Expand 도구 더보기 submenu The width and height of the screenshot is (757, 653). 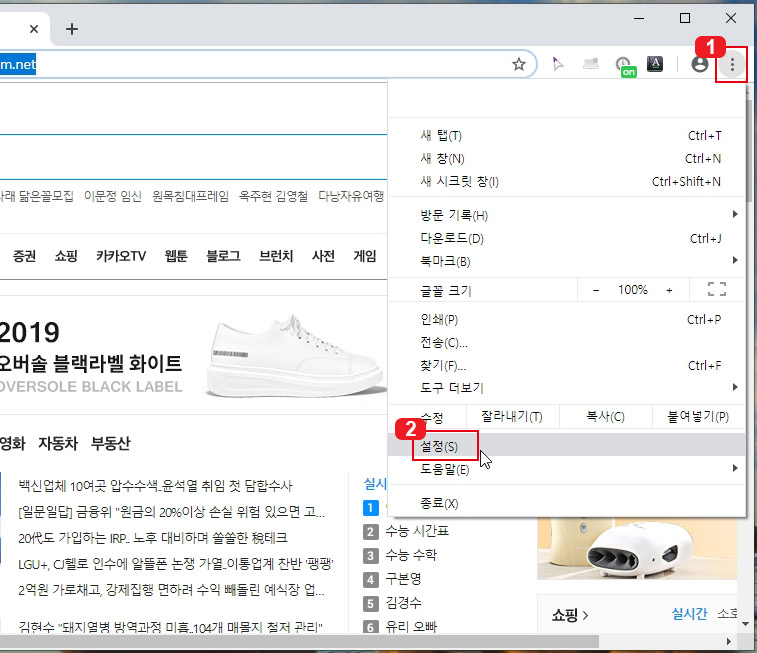567,388
